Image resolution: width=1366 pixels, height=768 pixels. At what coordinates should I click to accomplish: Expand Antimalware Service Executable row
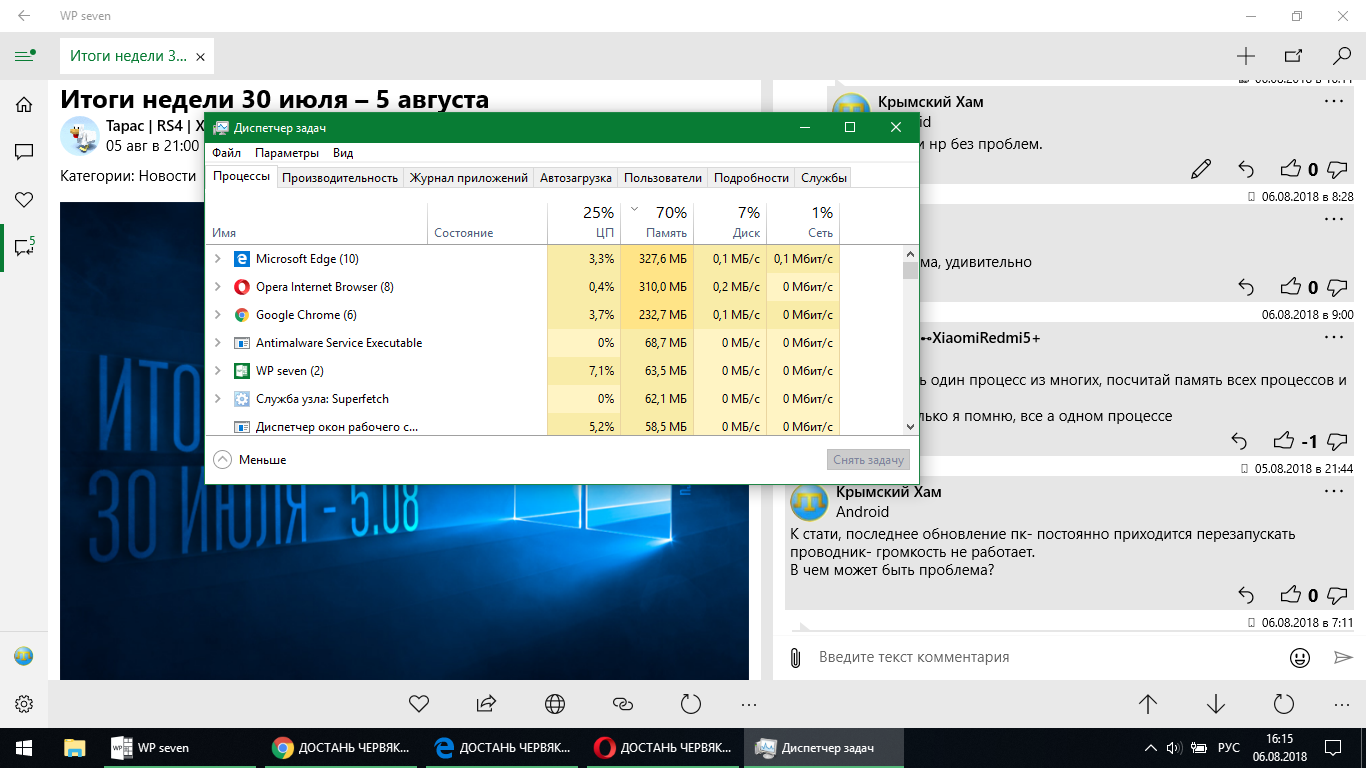218,343
